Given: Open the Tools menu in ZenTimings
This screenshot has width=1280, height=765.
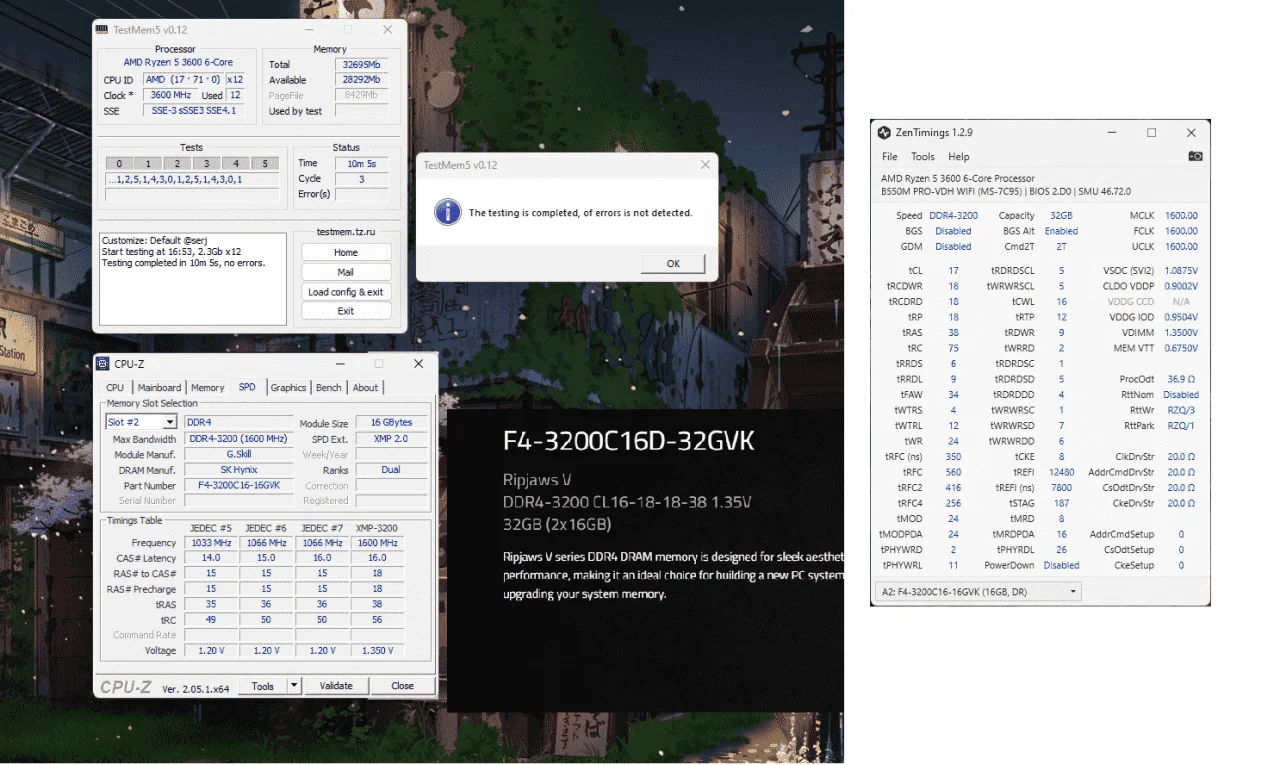Looking at the screenshot, I should [923, 157].
